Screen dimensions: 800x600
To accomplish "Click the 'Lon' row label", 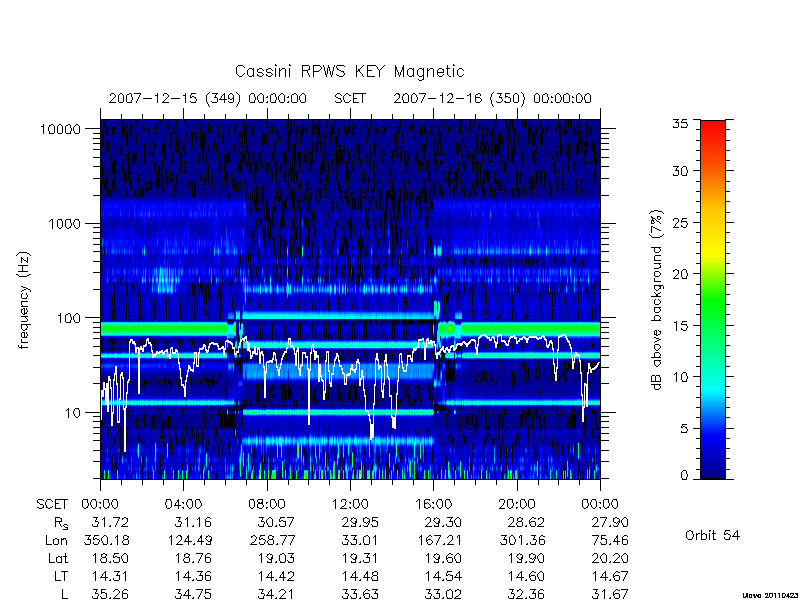I will 56,540.
